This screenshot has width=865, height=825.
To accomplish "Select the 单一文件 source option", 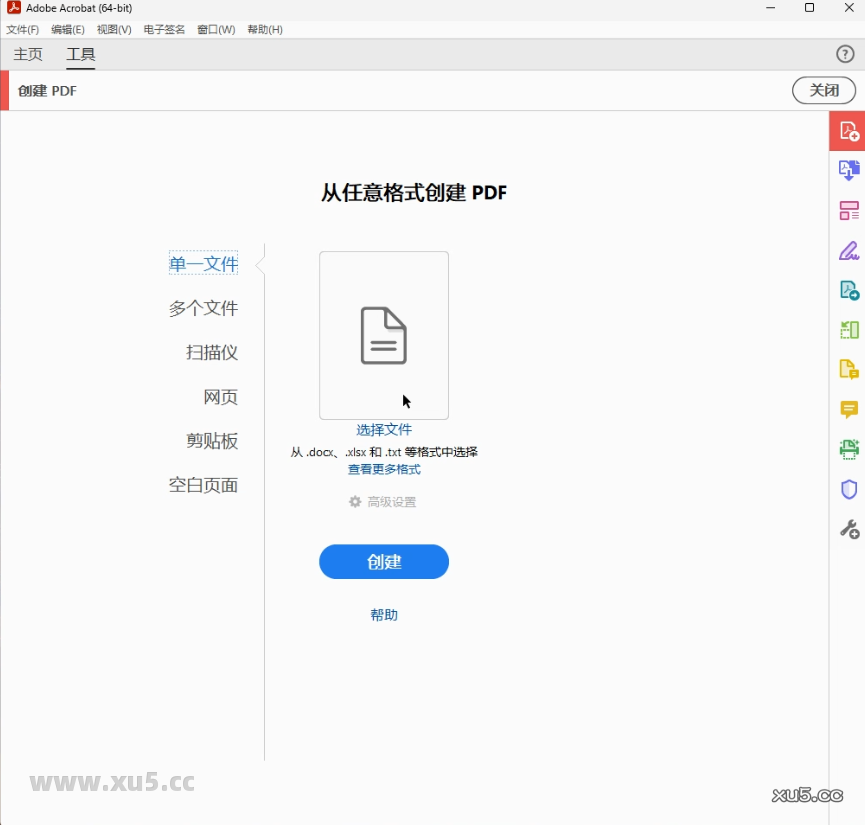I will pyautogui.click(x=204, y=263).
